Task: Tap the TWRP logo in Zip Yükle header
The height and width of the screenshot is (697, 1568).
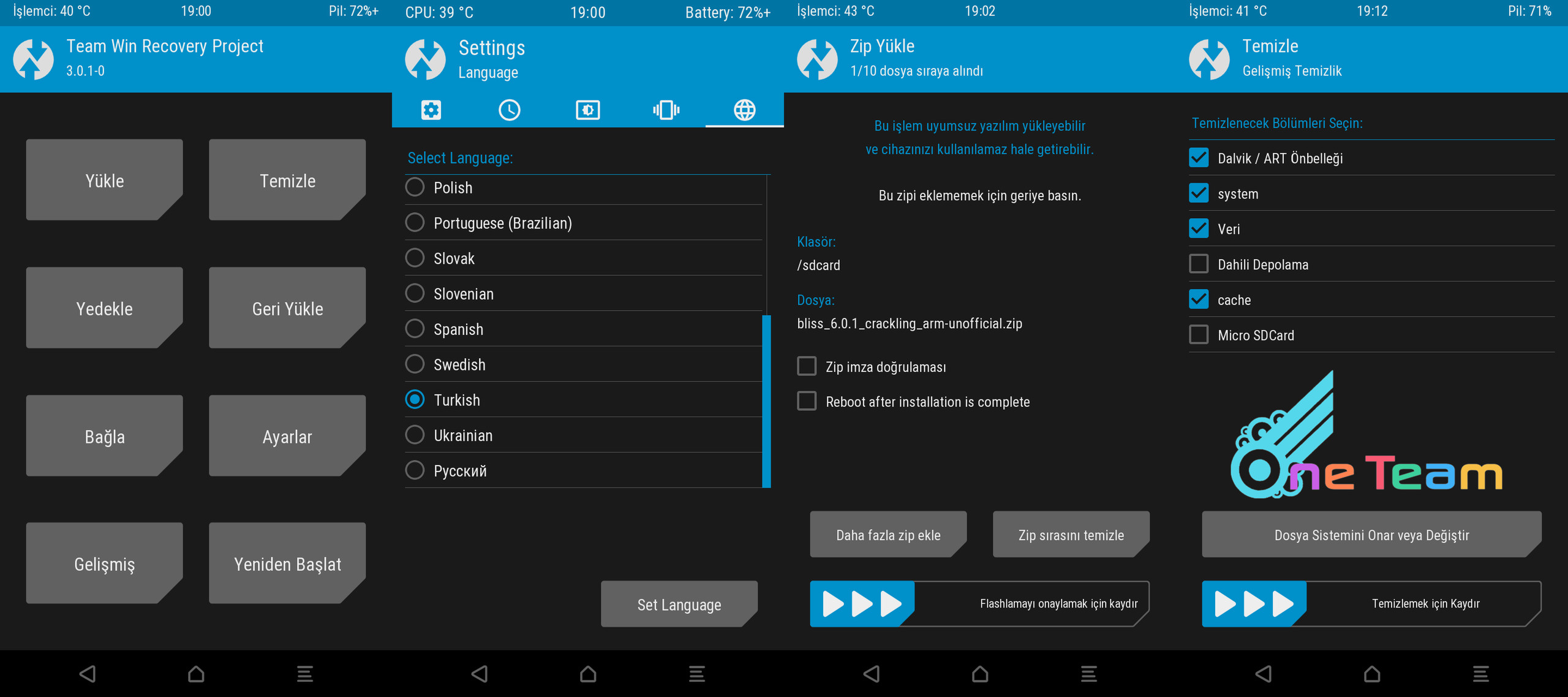Action: coord(817,59)
